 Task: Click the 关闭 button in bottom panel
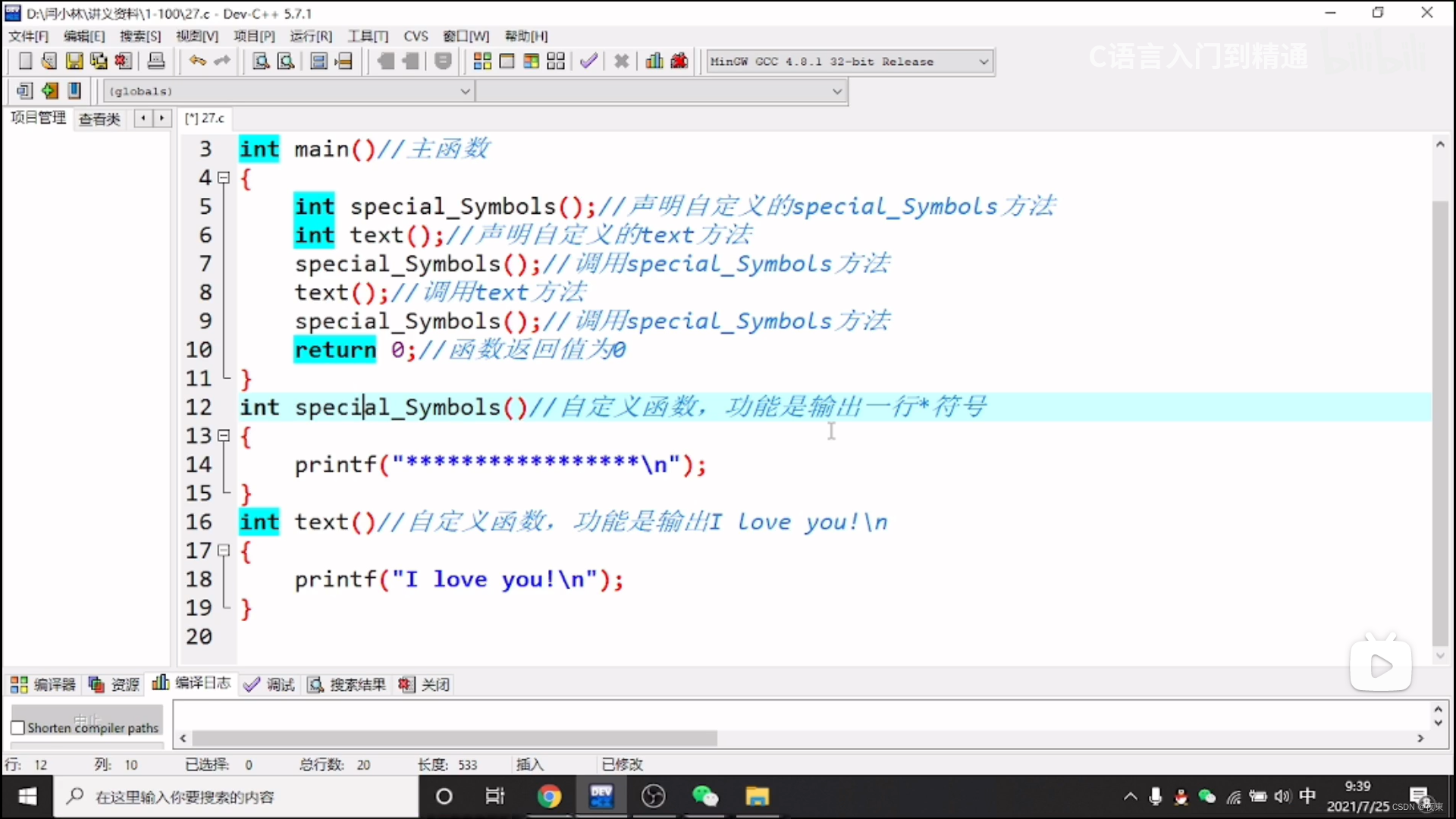pos(425,685)
